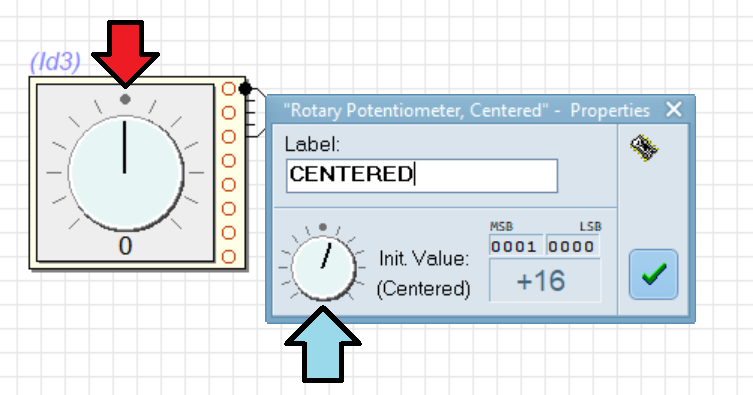Image resolution: width=753 pixels, height=395 pixels.
Task: Click the Label field containing CENTERED
Action: click(422, 176)
